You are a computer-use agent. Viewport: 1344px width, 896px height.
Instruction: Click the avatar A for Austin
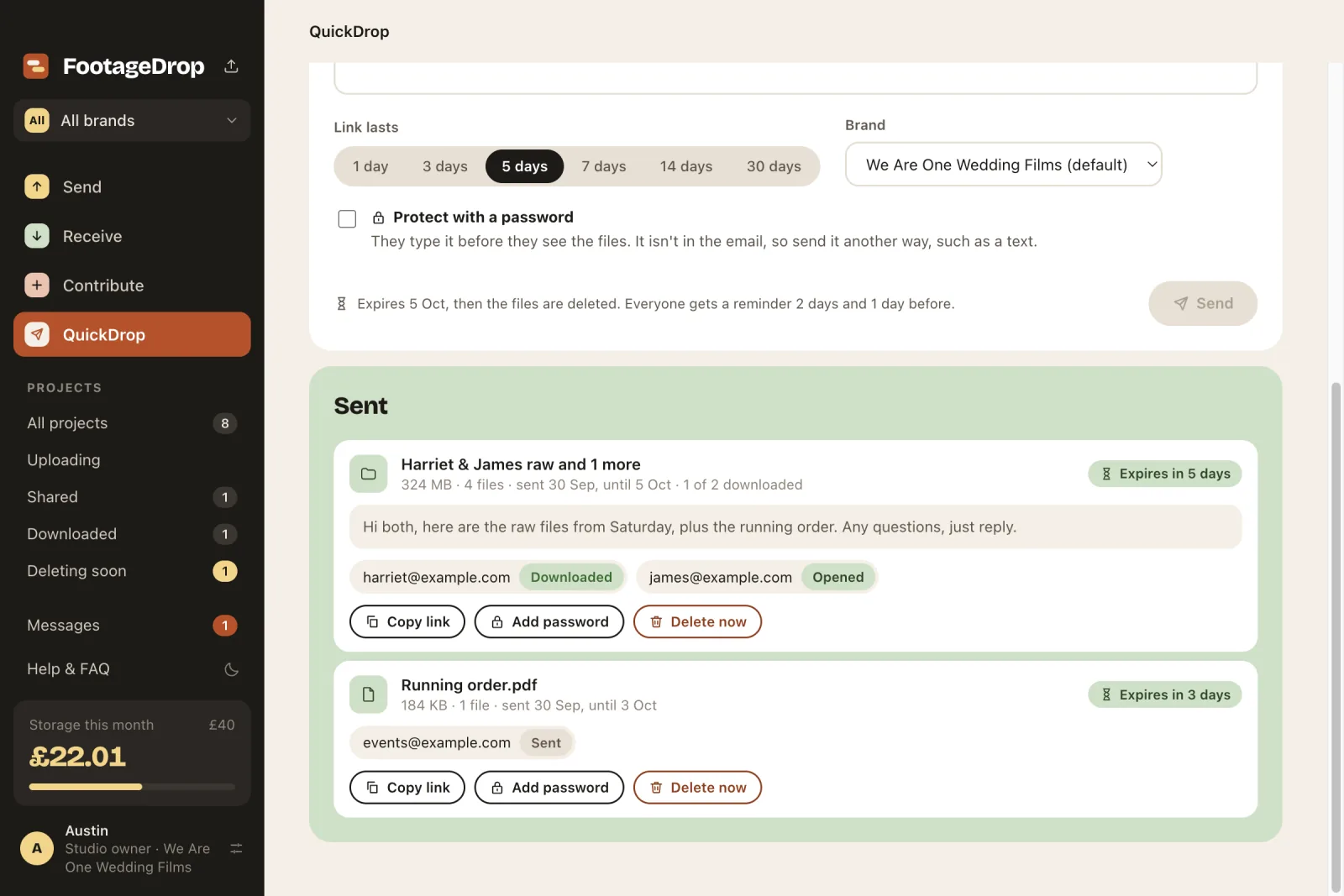(37, 848)
